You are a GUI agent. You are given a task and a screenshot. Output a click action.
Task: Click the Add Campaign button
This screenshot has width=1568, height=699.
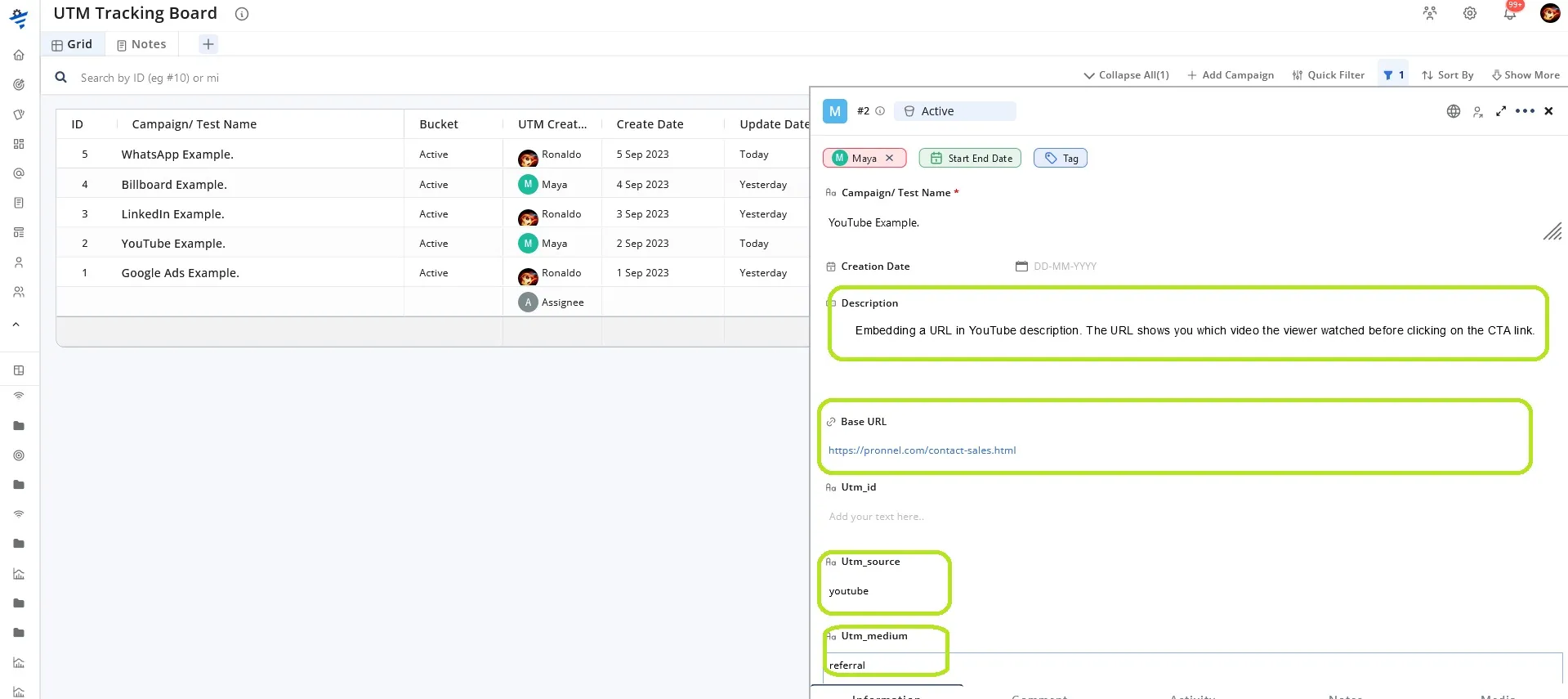[1231, 75]
